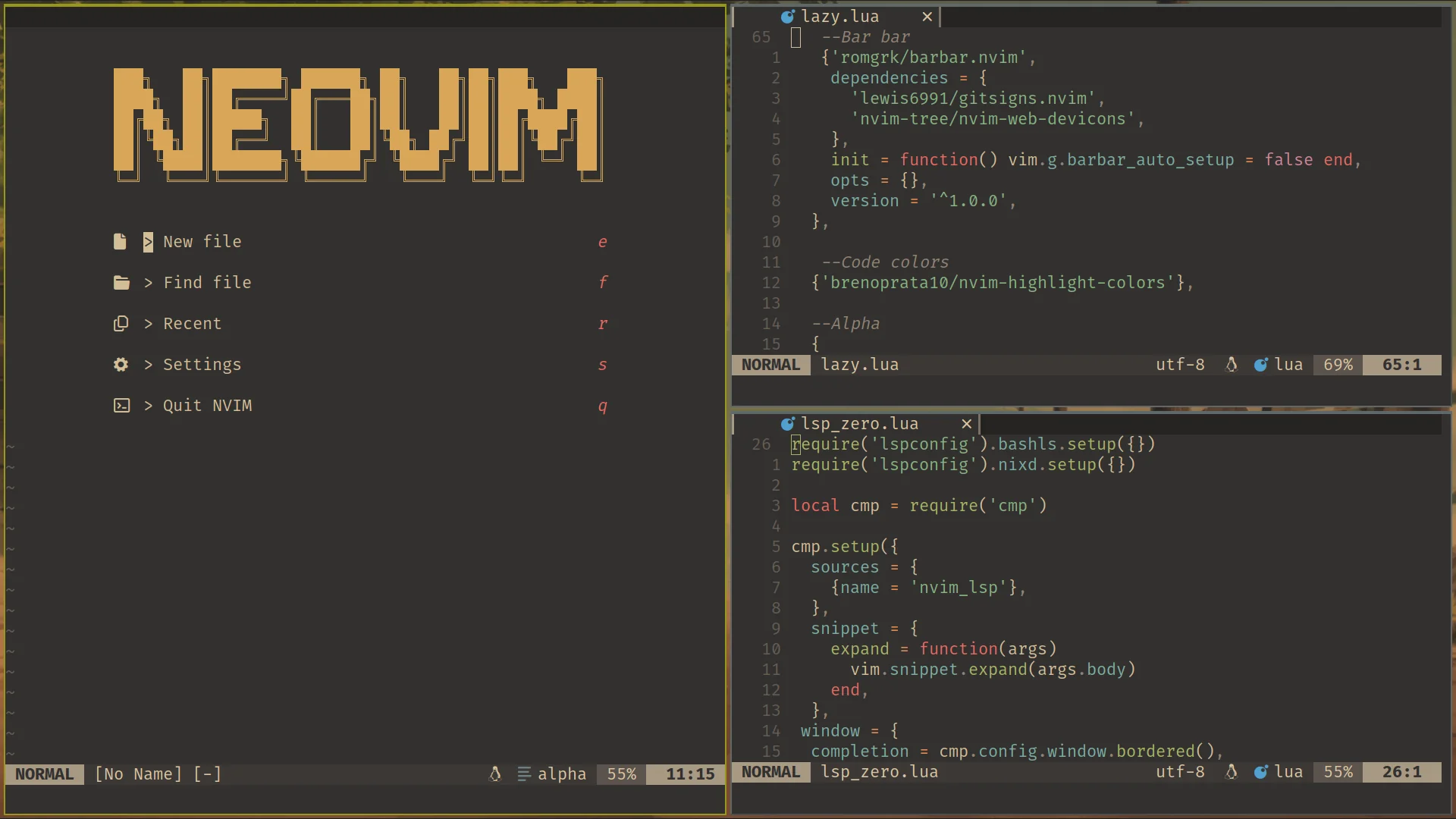Select Find file option in Alpha dashboard
The height and width of the screenshot is (819, 1456).
[x=208, y=282]
